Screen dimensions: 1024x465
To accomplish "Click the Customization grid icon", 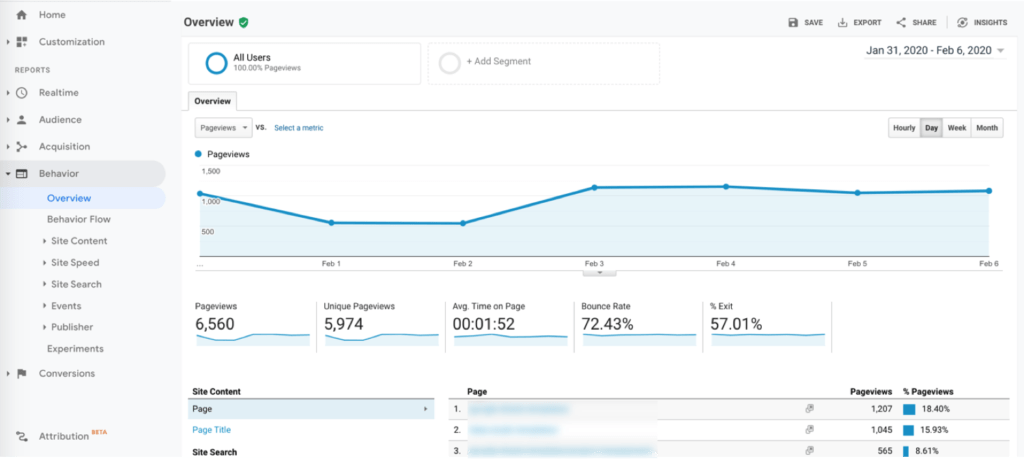I will pos(22,42).
